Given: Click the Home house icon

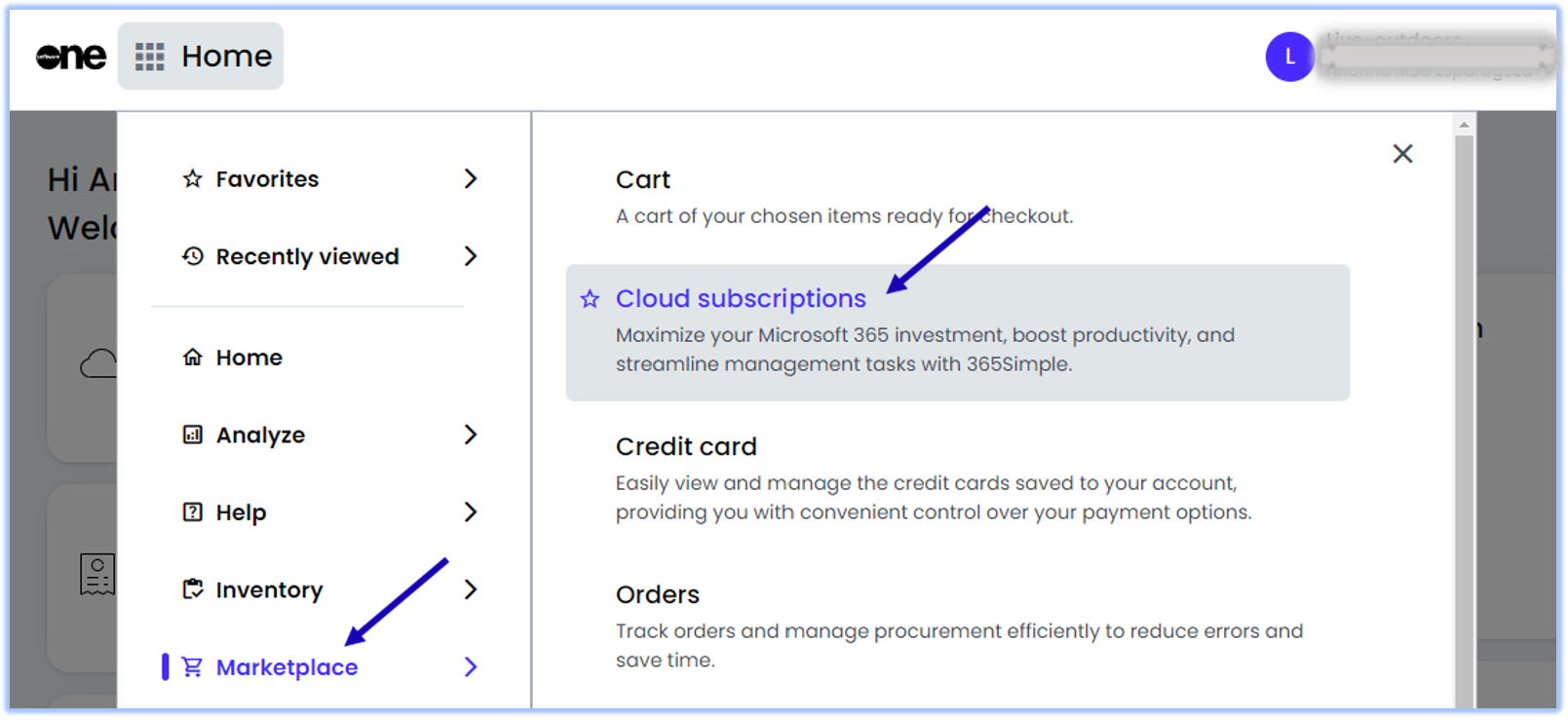Looking at the screenshot, I should [193, 358].
